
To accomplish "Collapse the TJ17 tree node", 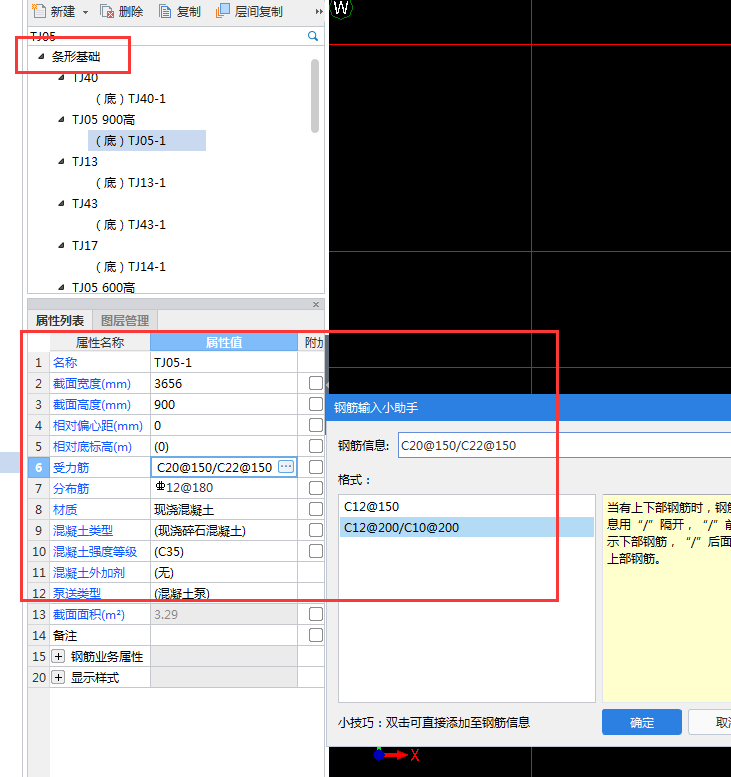I will click(61, 246).
